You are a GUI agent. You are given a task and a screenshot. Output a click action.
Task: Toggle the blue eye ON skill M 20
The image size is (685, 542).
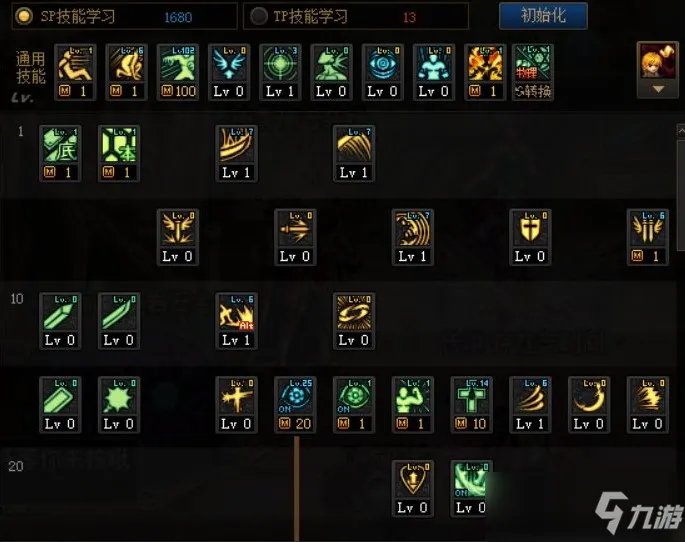(x=295, y=405)
